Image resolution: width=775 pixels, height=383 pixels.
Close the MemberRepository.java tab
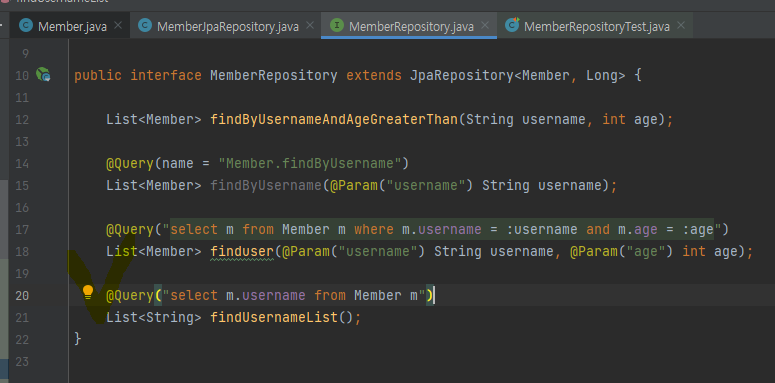point(485,25)
